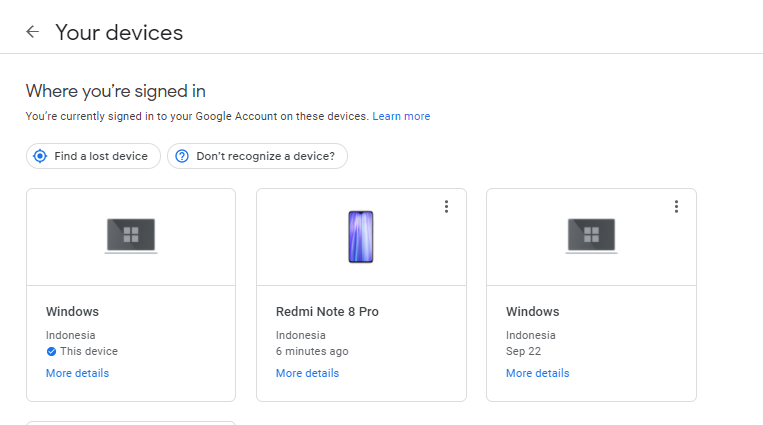Select the Redmi Note 8 Pro device name
763x425 pixels.
coord(327,312)
